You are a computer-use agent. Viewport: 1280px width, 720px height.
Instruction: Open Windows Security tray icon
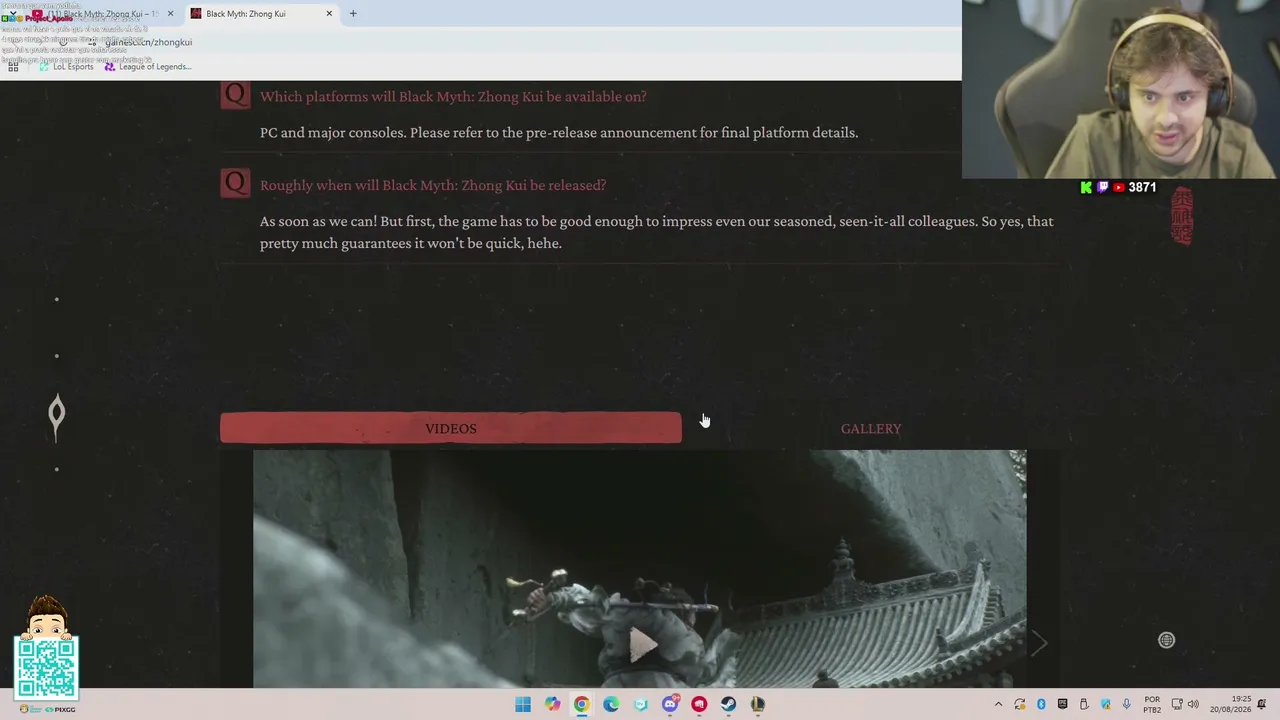tap(1105, 704)
